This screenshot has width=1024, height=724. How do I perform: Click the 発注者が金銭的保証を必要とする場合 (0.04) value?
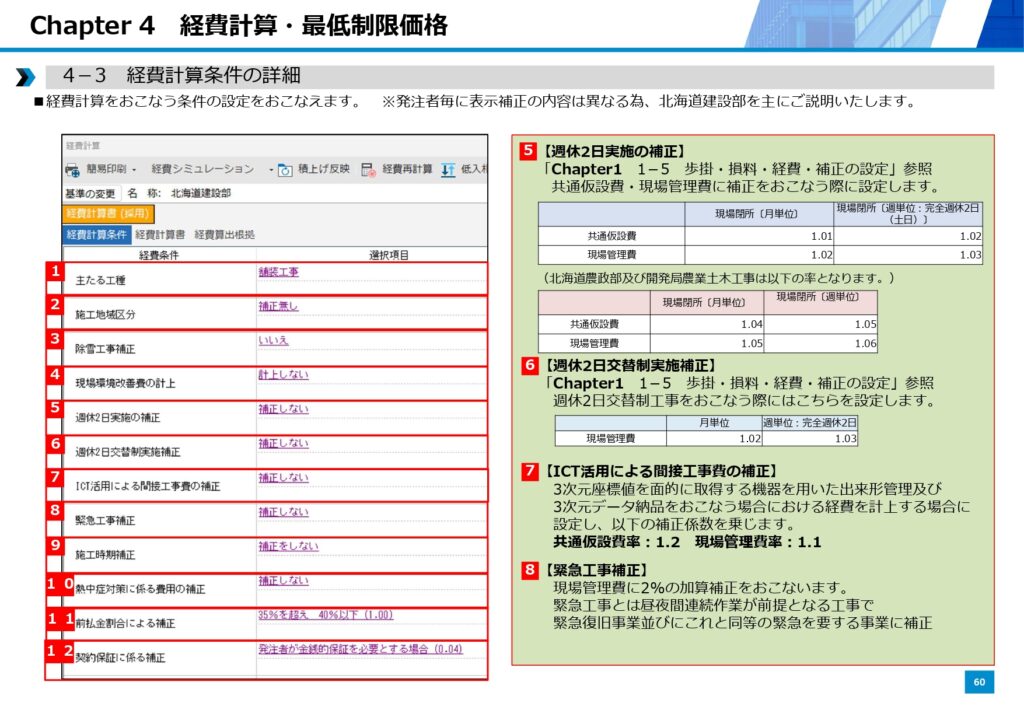tap(360, 649)
